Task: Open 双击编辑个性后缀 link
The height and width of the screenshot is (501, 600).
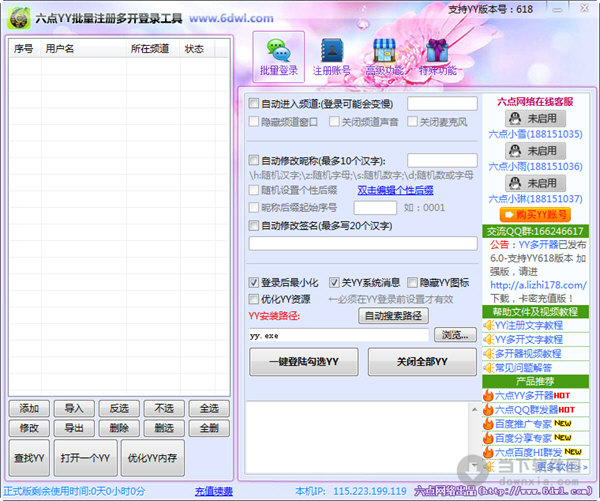Action: point(395,190)
